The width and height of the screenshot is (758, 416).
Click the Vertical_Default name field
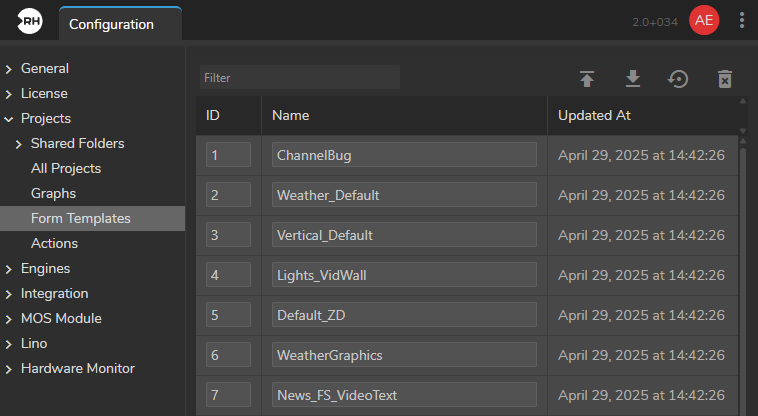(404, 235)
